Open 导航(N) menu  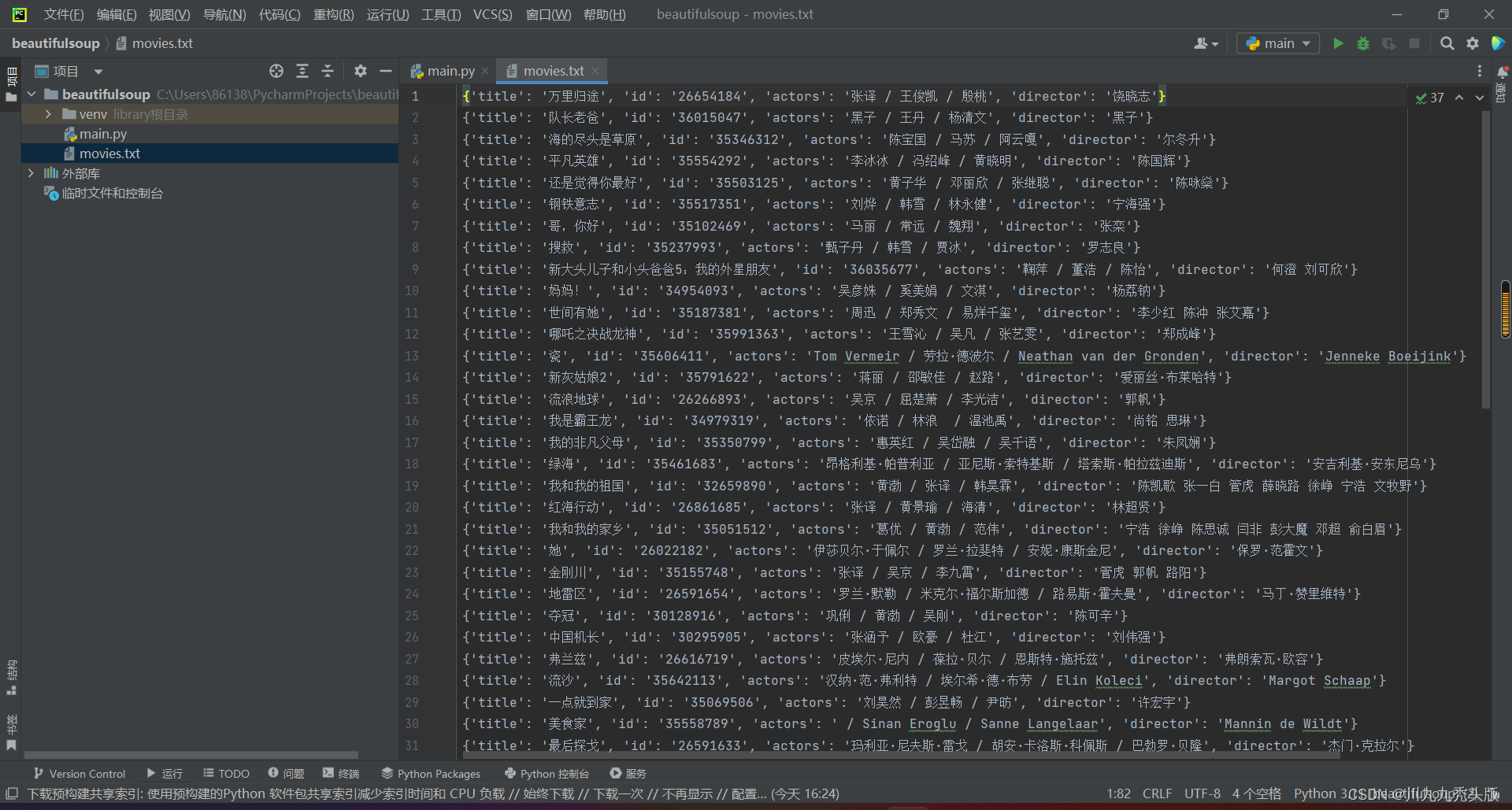pyautogui.click(x=224, y=14)
